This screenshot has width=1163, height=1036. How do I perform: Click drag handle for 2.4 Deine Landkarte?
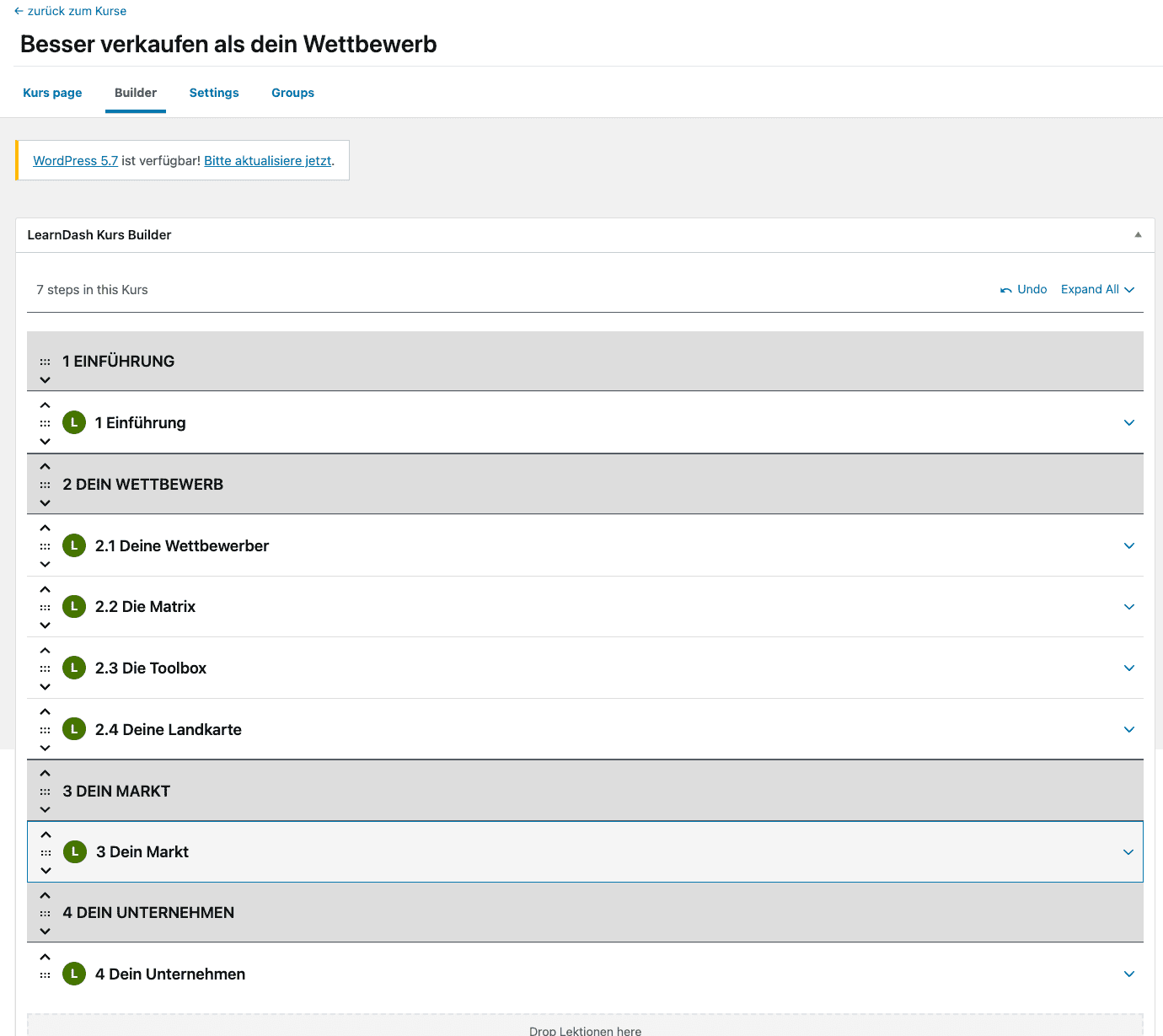(x=46, y=730)
